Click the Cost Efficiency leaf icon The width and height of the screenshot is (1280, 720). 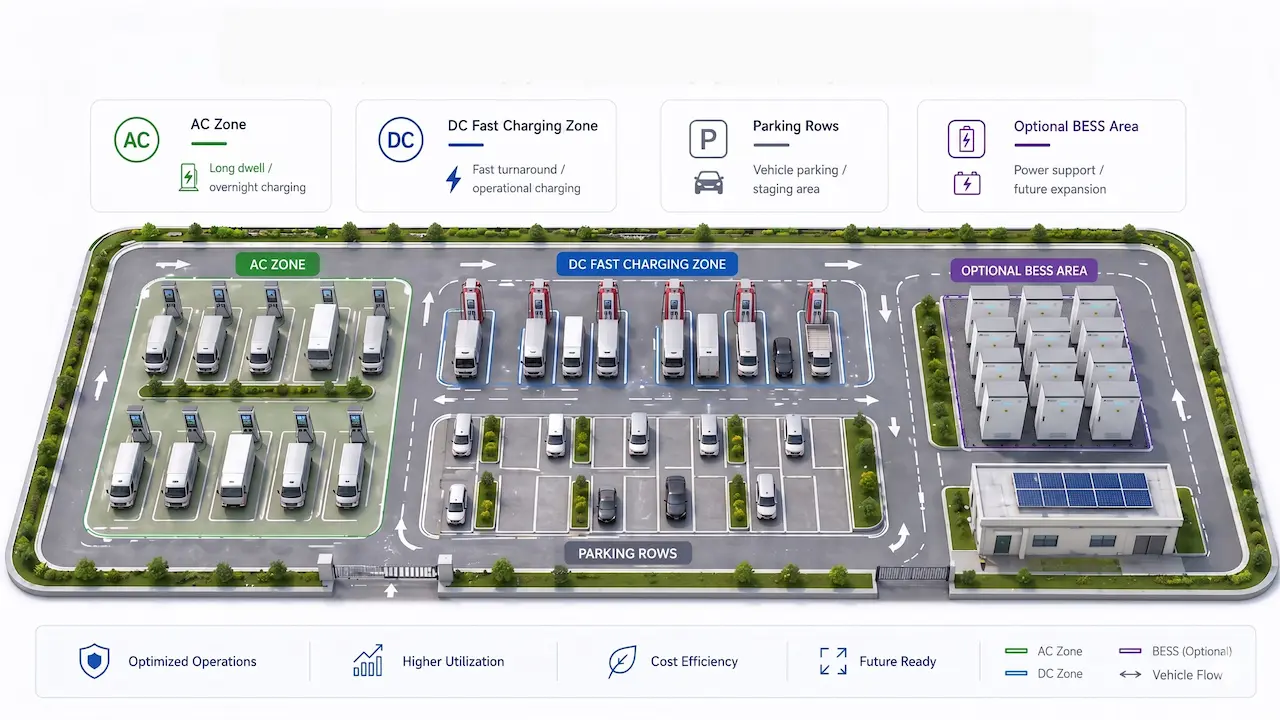pyautogui.click(x=622, y=661)
